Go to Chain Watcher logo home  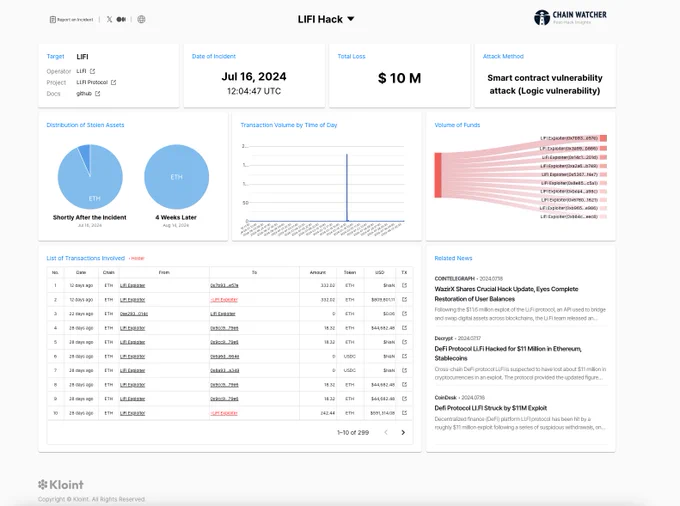[570, 17]
